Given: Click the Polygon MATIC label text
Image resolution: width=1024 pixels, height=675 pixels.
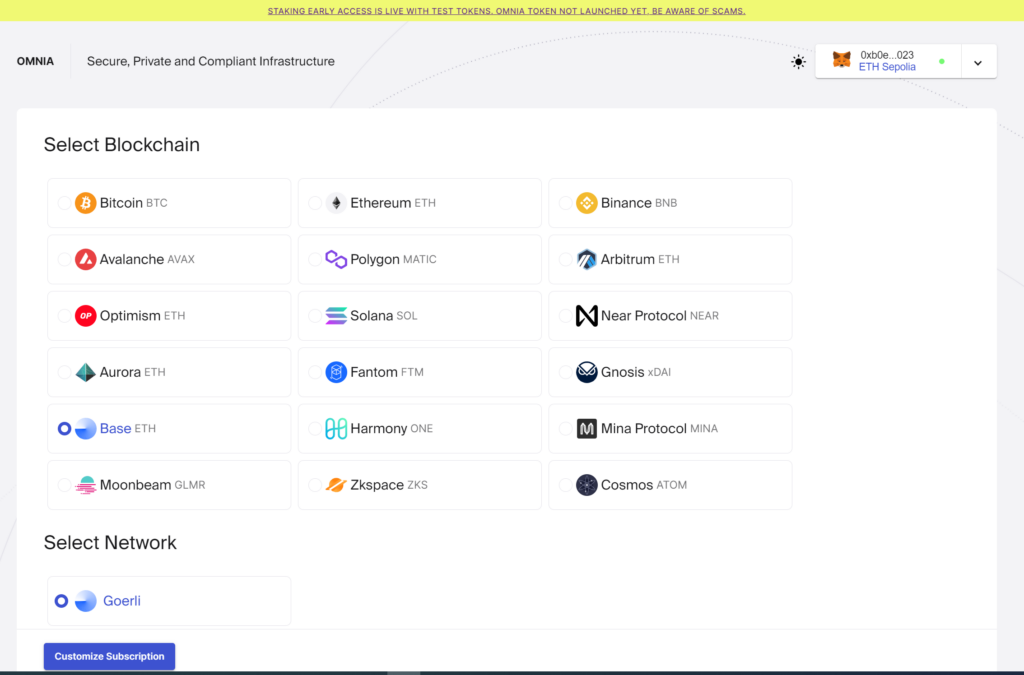Looking at the screenshot, I should tap(393, 259).
